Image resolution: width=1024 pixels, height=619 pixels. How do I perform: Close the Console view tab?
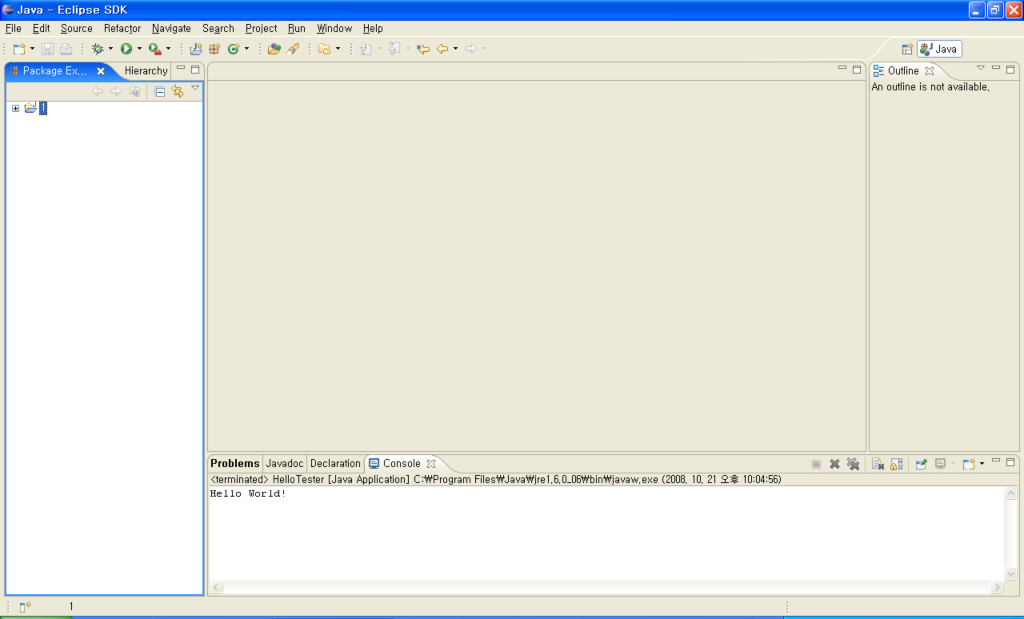coord(431,464)
